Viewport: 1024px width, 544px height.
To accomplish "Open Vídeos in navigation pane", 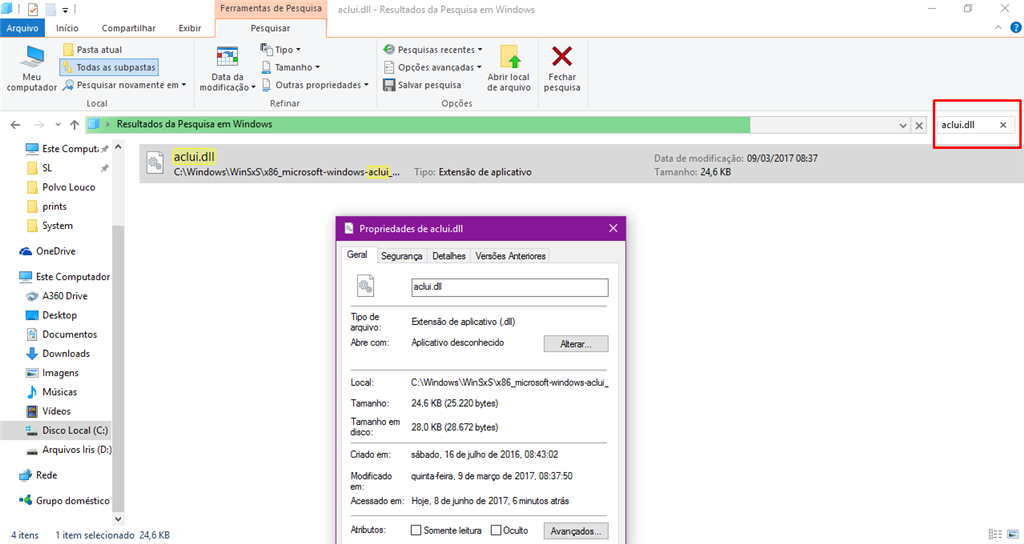I will click(48, 411).
